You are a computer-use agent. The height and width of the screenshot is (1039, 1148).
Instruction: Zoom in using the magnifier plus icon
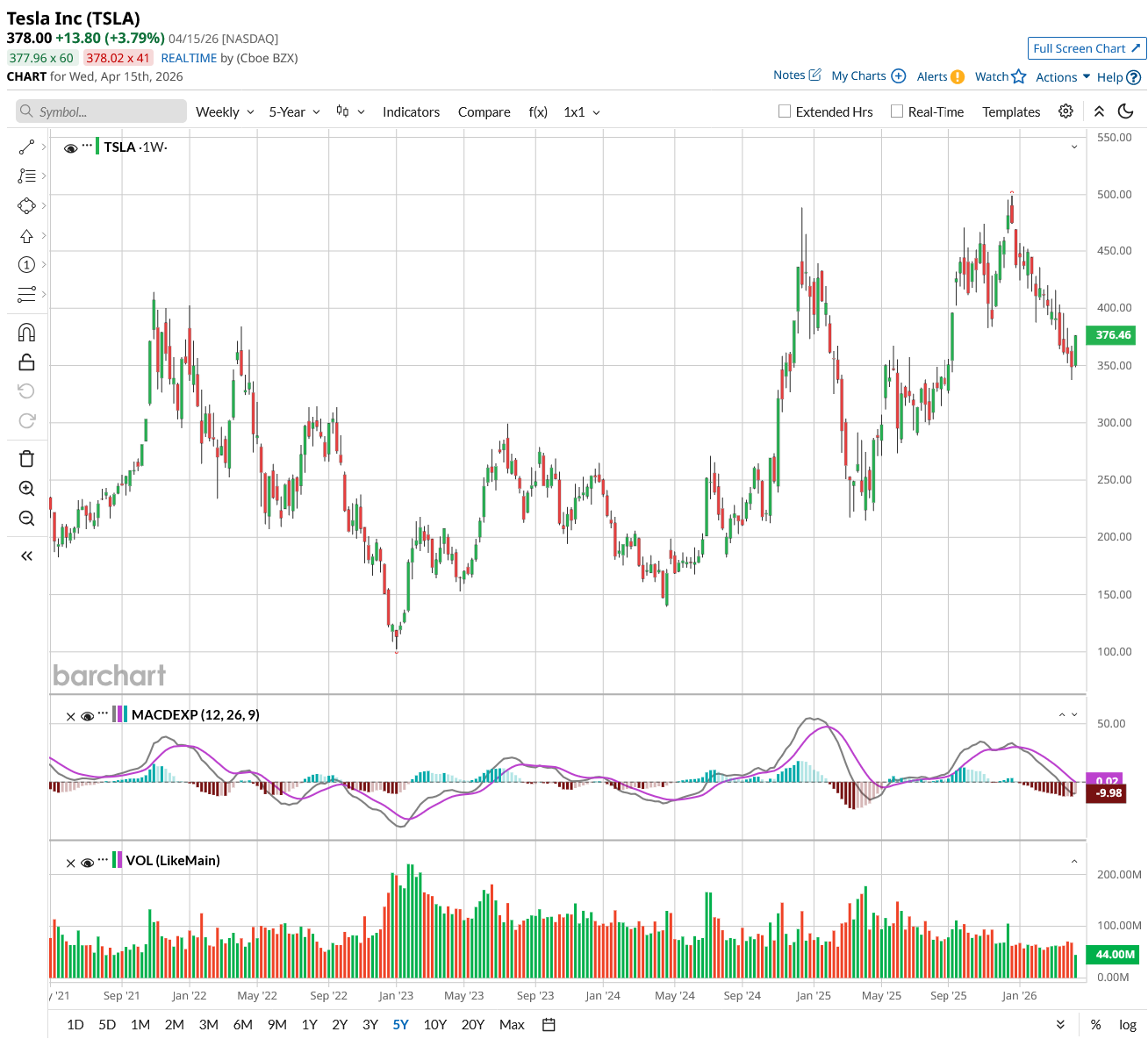point(26,489)
